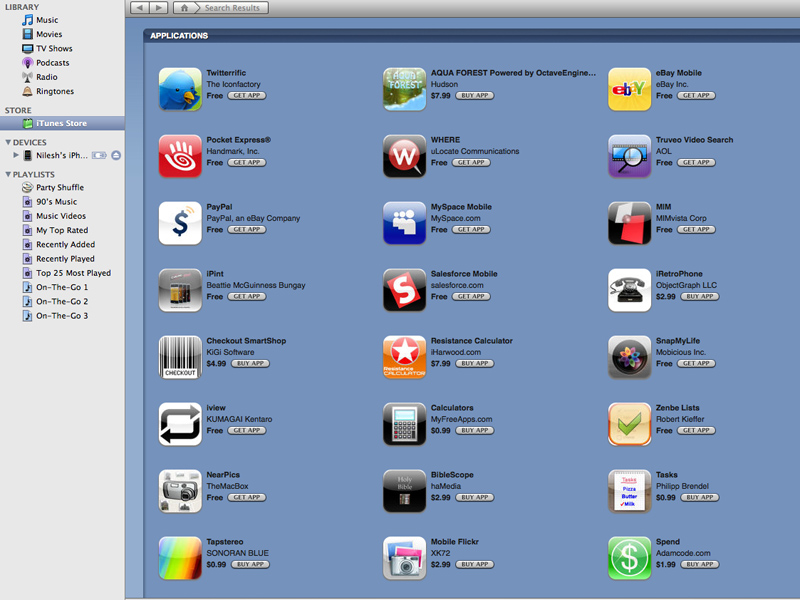Open the Truveo Video Search icon

pyautogui.click(x=630, y=156)
